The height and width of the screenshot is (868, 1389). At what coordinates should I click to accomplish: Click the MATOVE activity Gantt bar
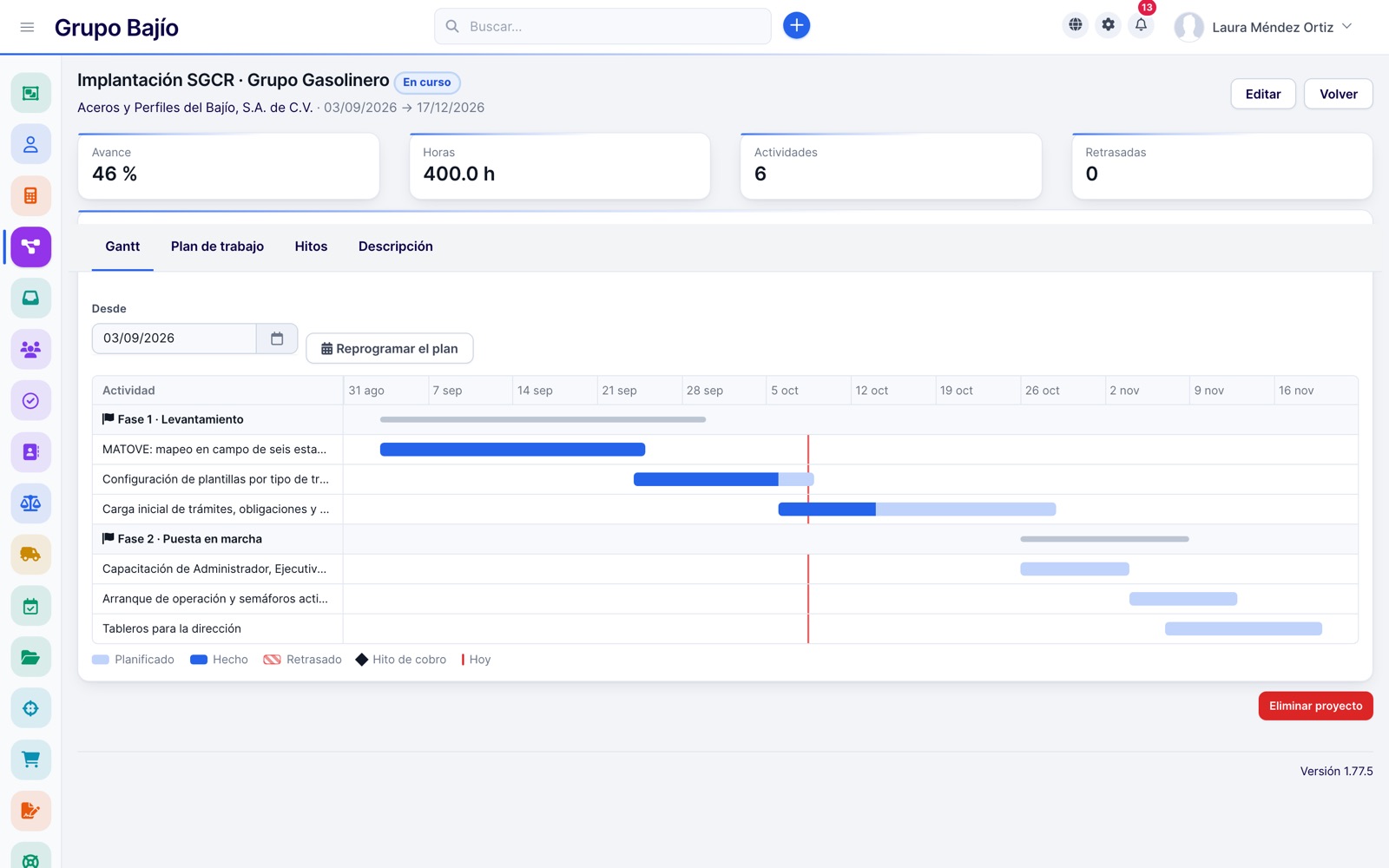pos(512,450)
